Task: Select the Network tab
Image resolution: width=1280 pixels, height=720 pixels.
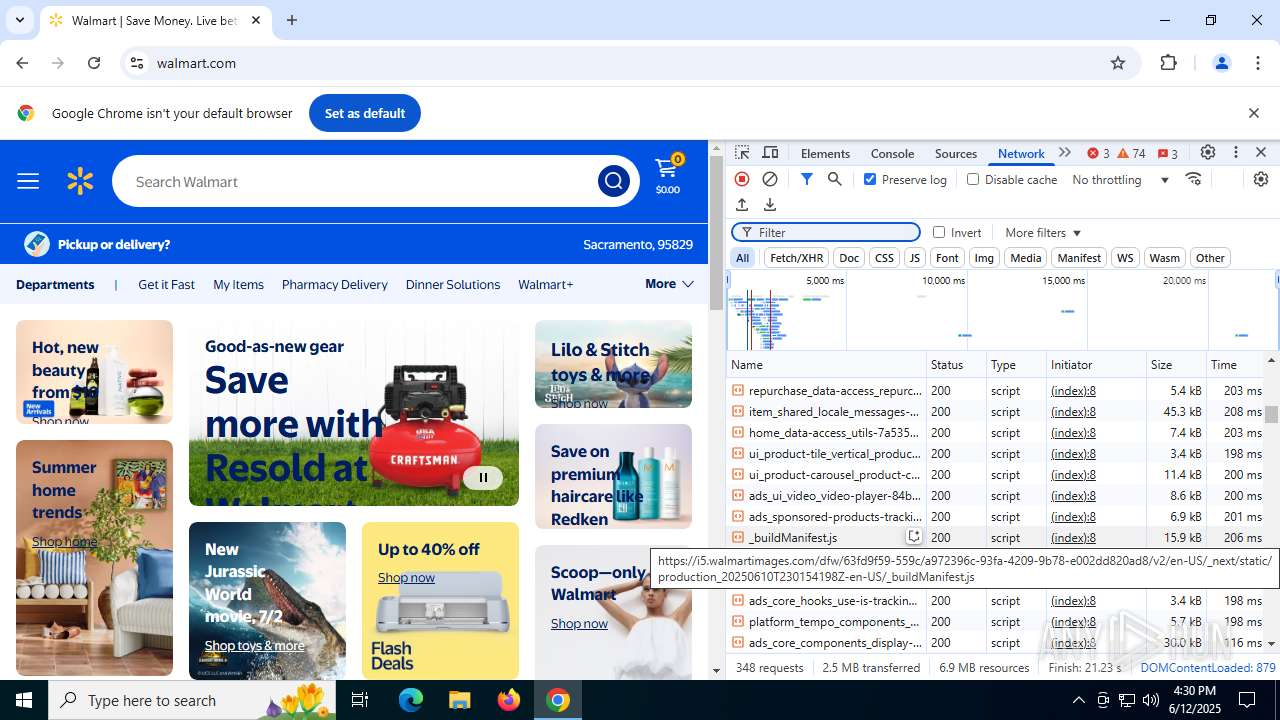Action: coord(1021,153)
